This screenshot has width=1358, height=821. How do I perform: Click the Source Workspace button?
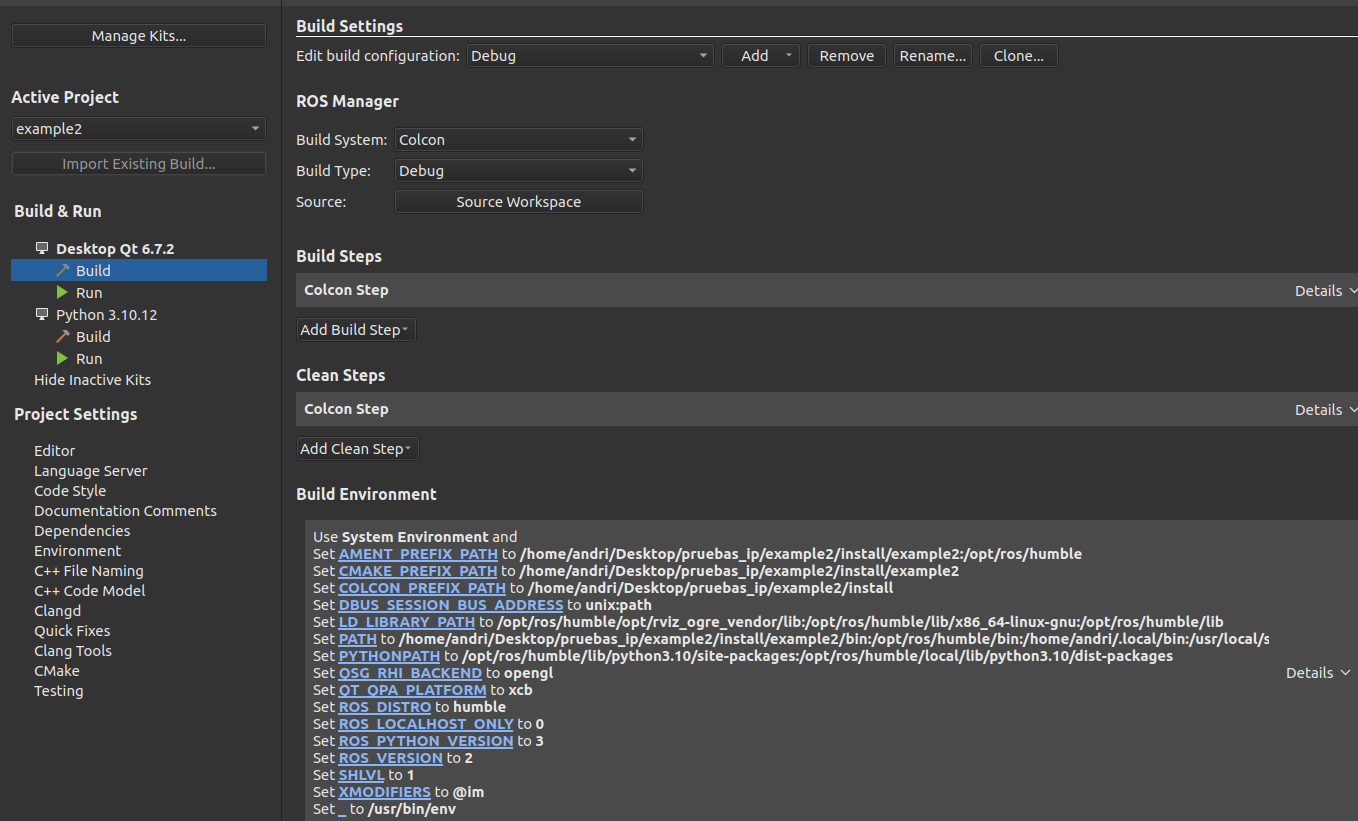pyautogui.click(x=518, y=202)
